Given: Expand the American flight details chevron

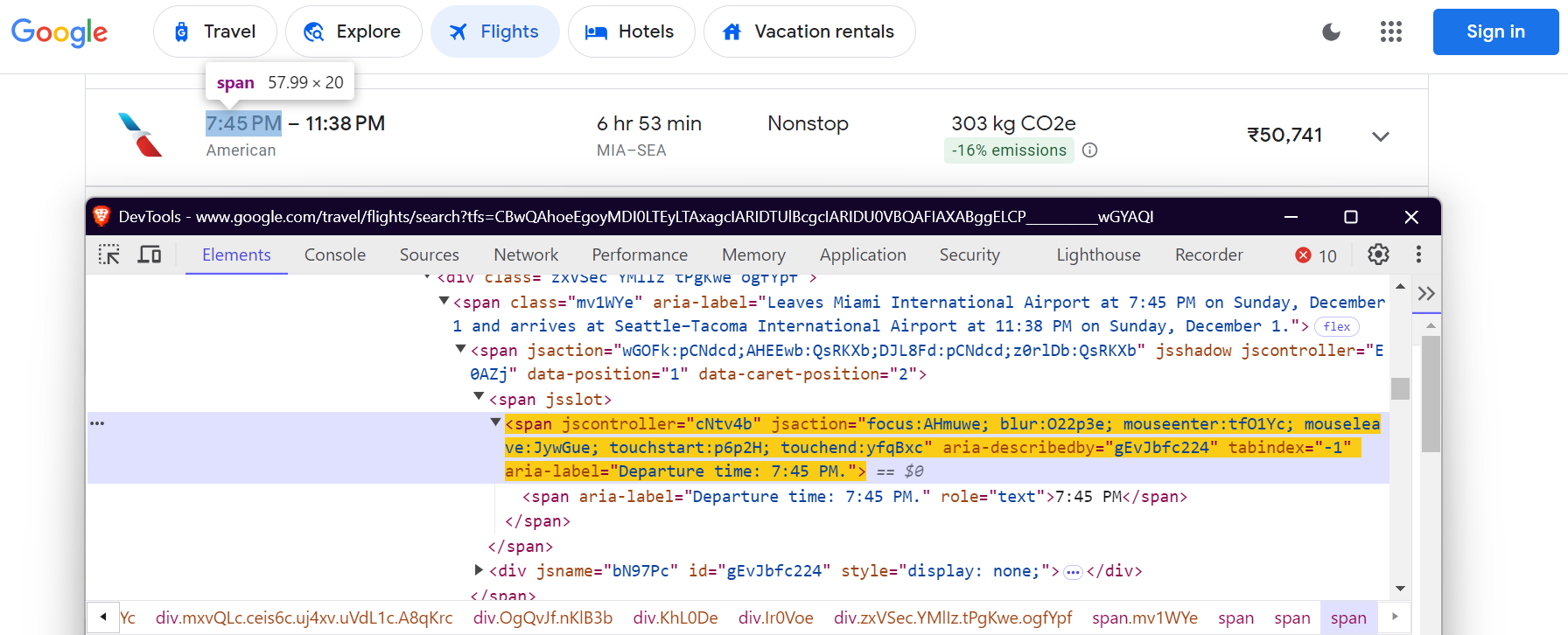Looking at the screenshot, I should 1380,136.
